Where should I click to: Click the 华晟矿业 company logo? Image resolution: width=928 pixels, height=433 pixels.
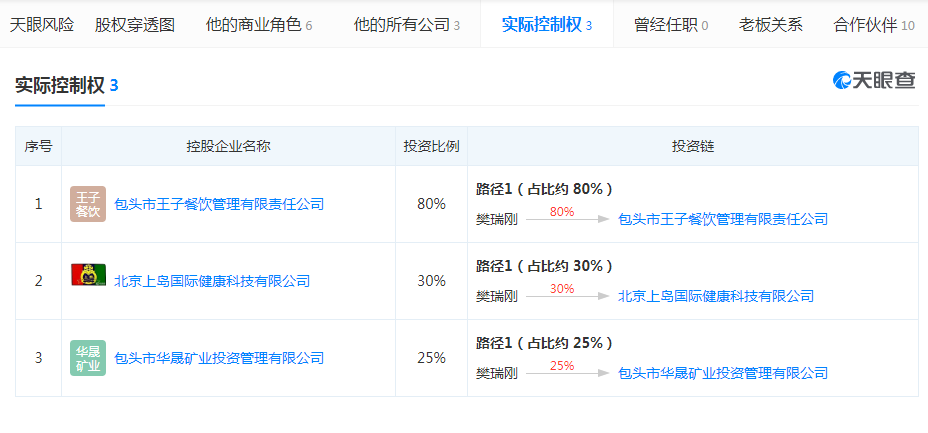[88, 358]
